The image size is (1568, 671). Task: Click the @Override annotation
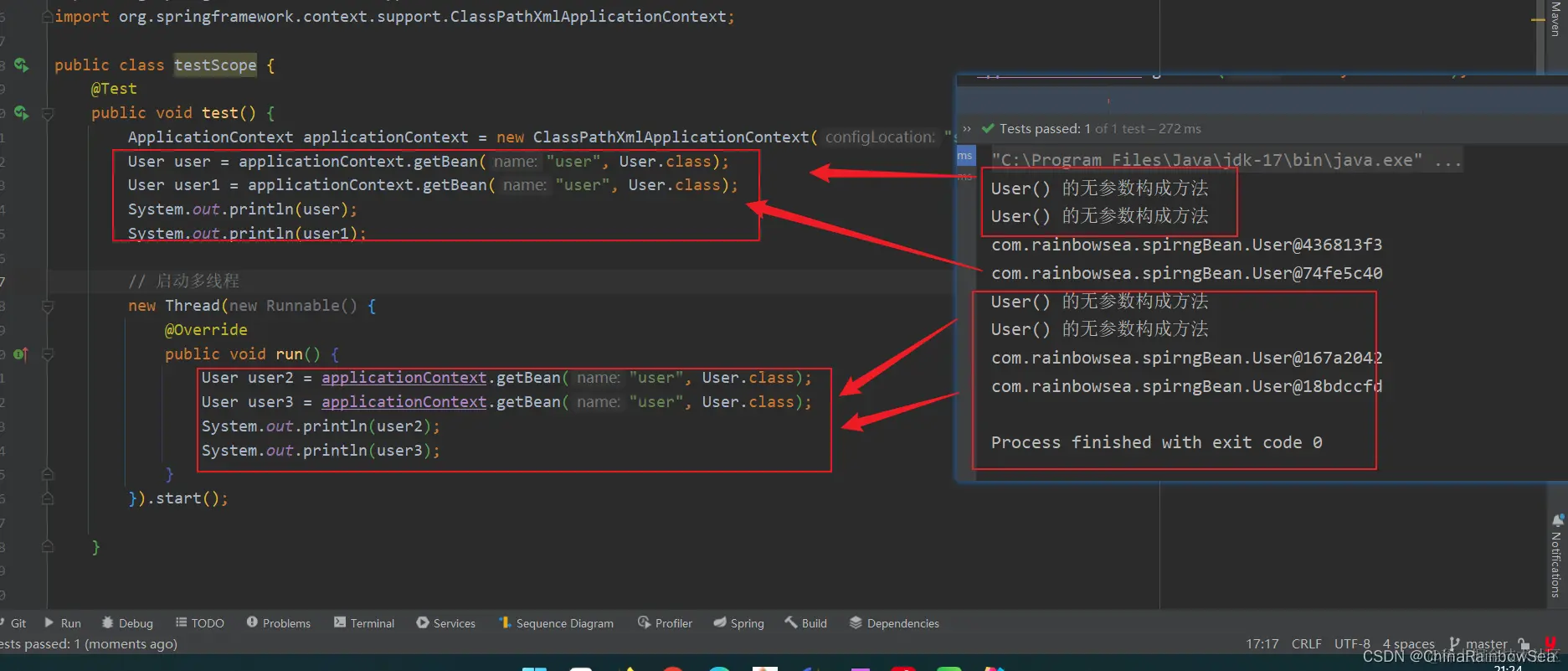(206, 330)
